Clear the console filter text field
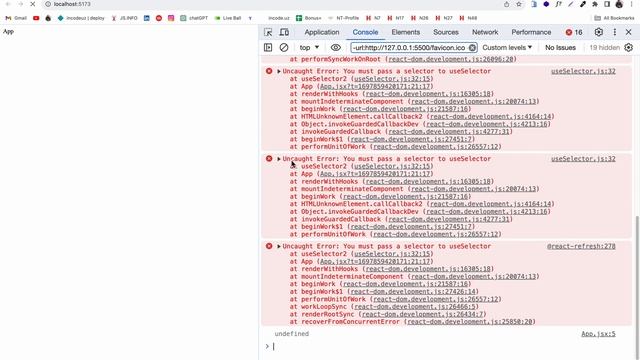The width and height of the screenshot is (640, 360). pyautogui.click(x=472, y=48)
